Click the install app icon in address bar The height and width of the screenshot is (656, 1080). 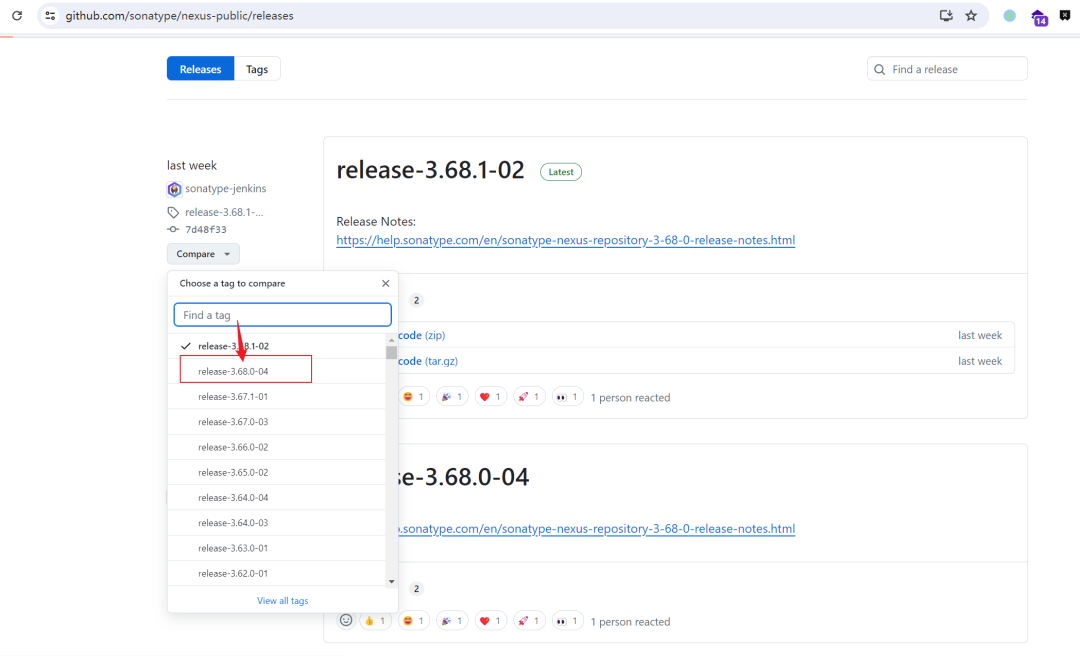tap(946, 15)
